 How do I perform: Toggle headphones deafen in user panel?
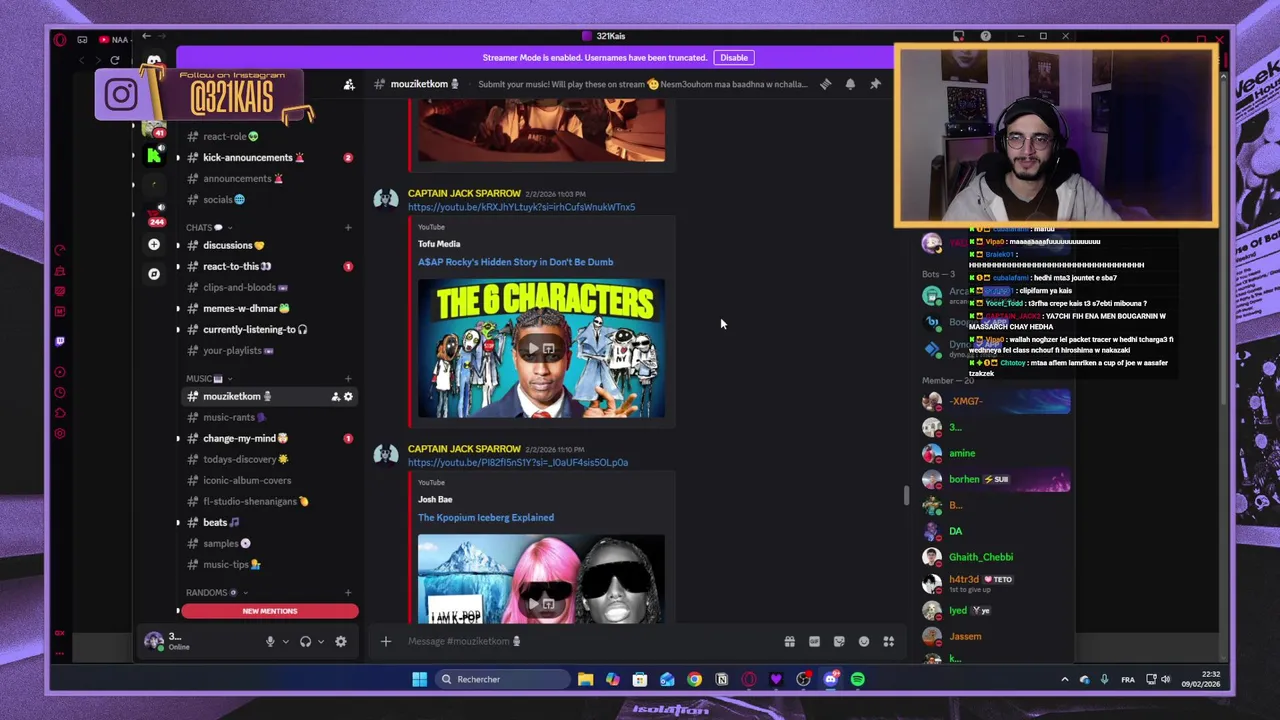[305, 642]
